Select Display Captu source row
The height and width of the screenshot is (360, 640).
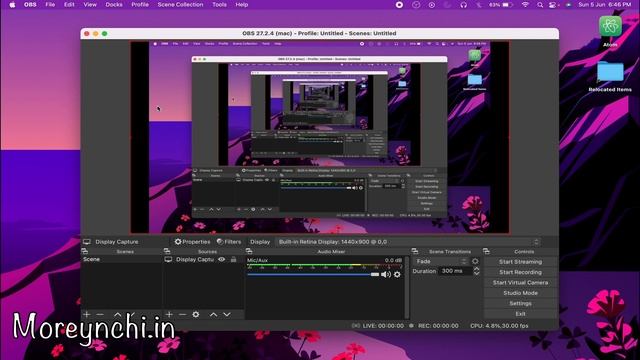[x=203, y=260]
